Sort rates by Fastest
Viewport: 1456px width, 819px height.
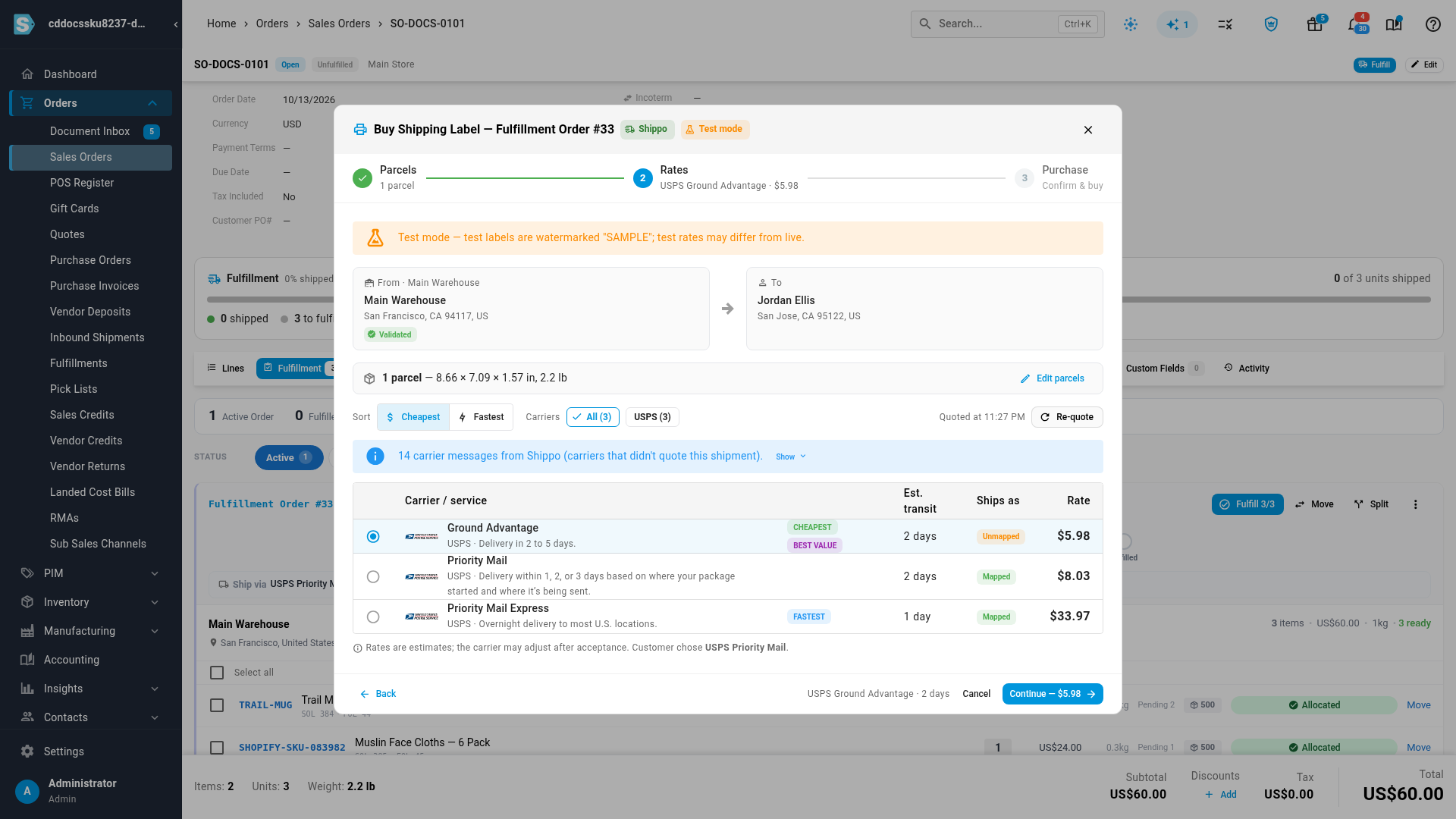(x=482, y=417)
